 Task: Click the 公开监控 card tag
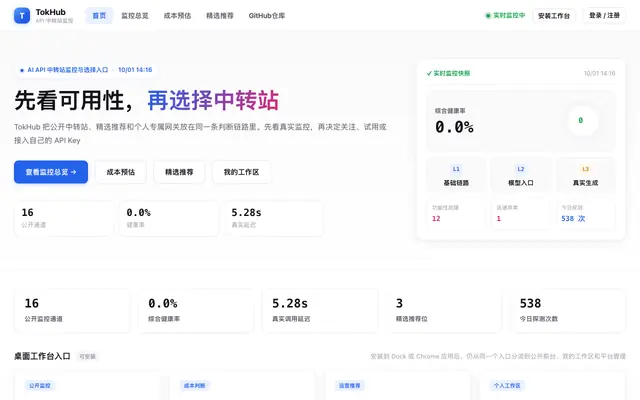40,385
